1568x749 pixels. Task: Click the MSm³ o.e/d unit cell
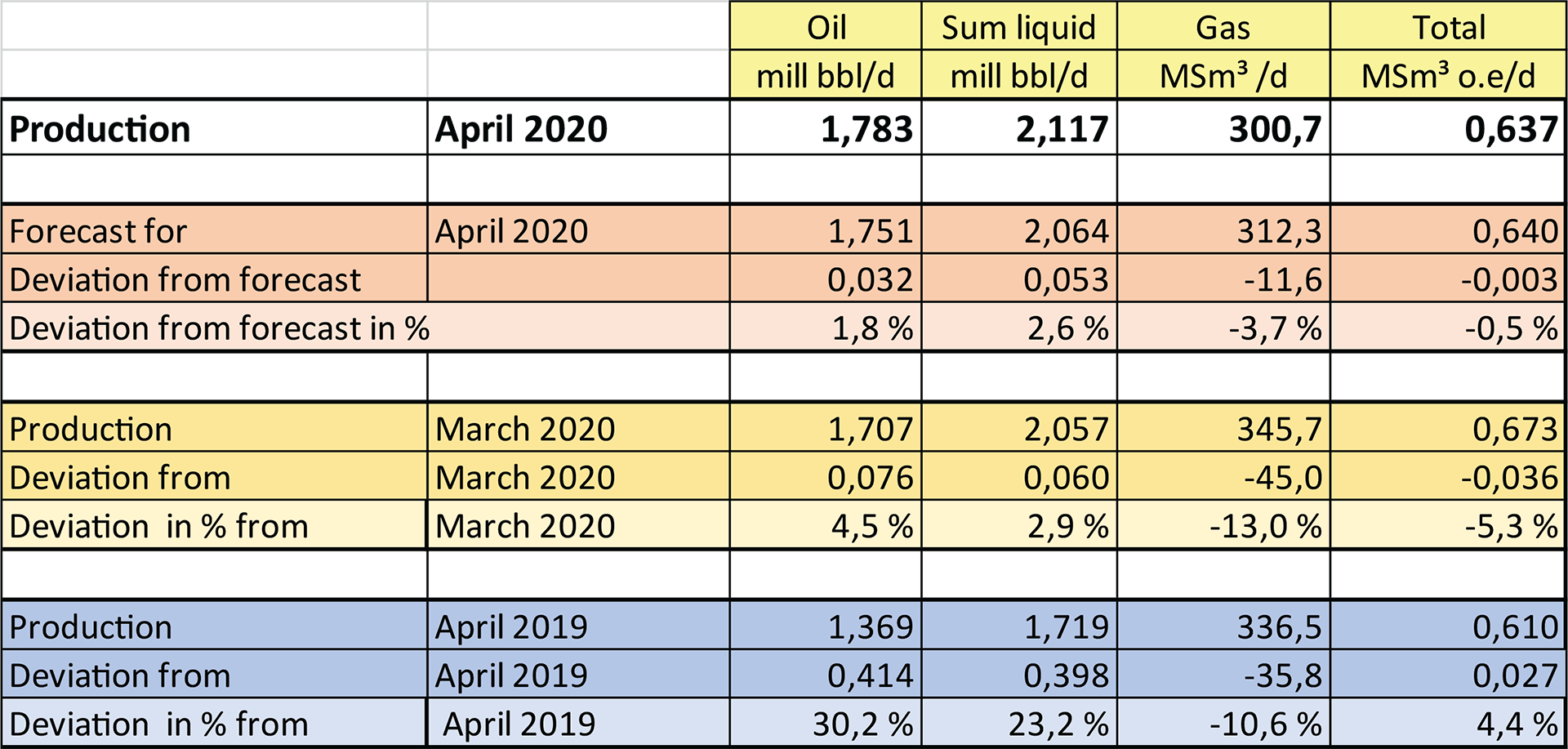[x=1448, y=76]
